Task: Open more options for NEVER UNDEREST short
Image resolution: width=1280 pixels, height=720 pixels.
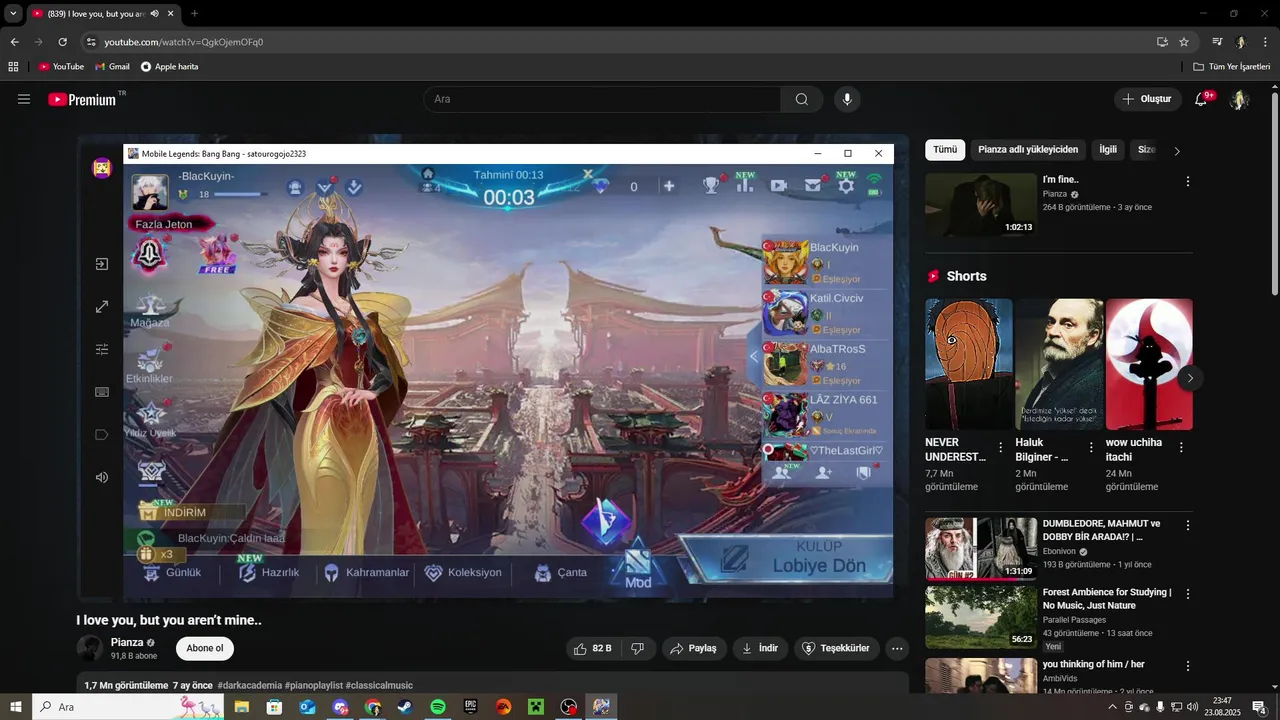Action: coord(1001,448)
